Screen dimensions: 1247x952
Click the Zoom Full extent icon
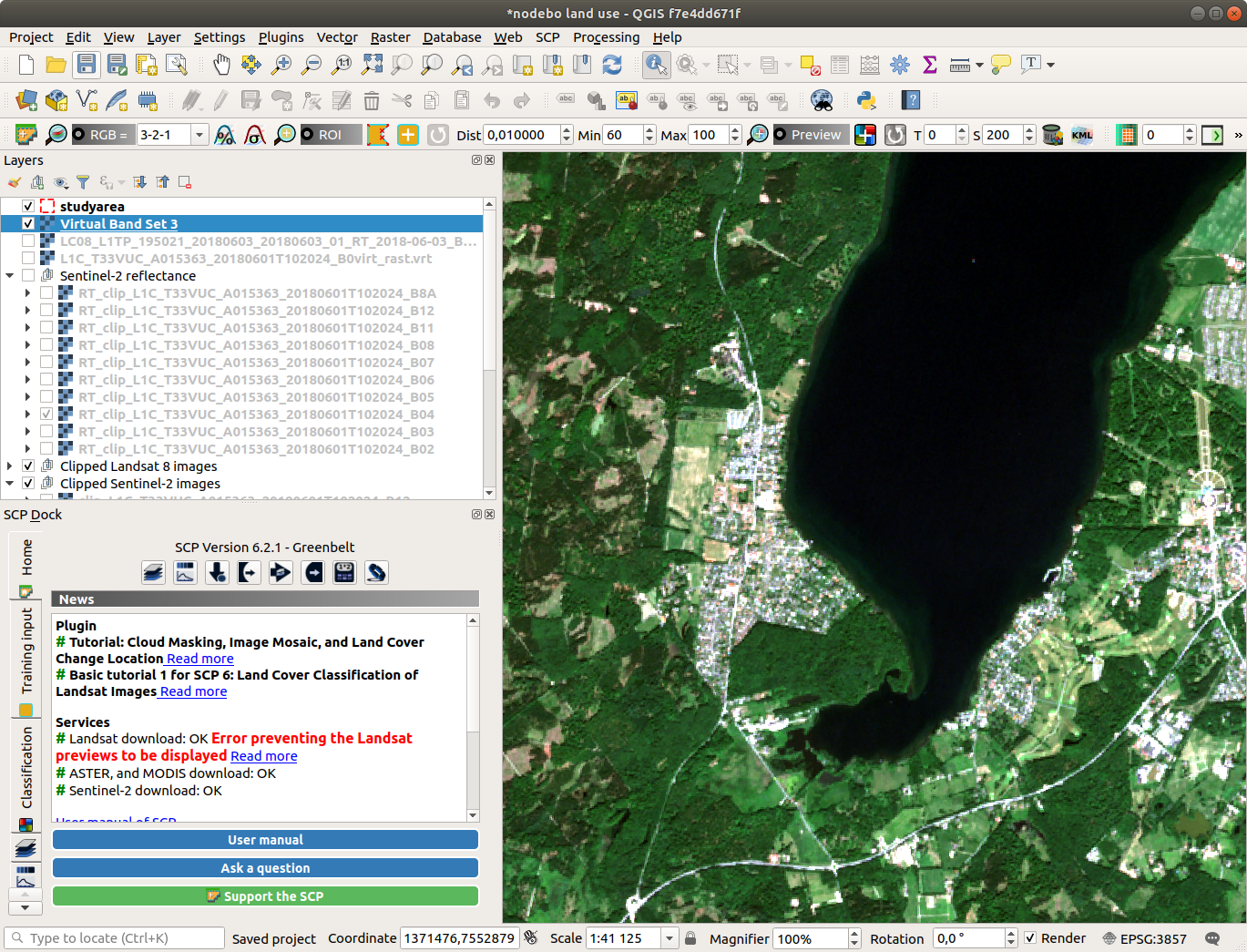tap(372, 64)
